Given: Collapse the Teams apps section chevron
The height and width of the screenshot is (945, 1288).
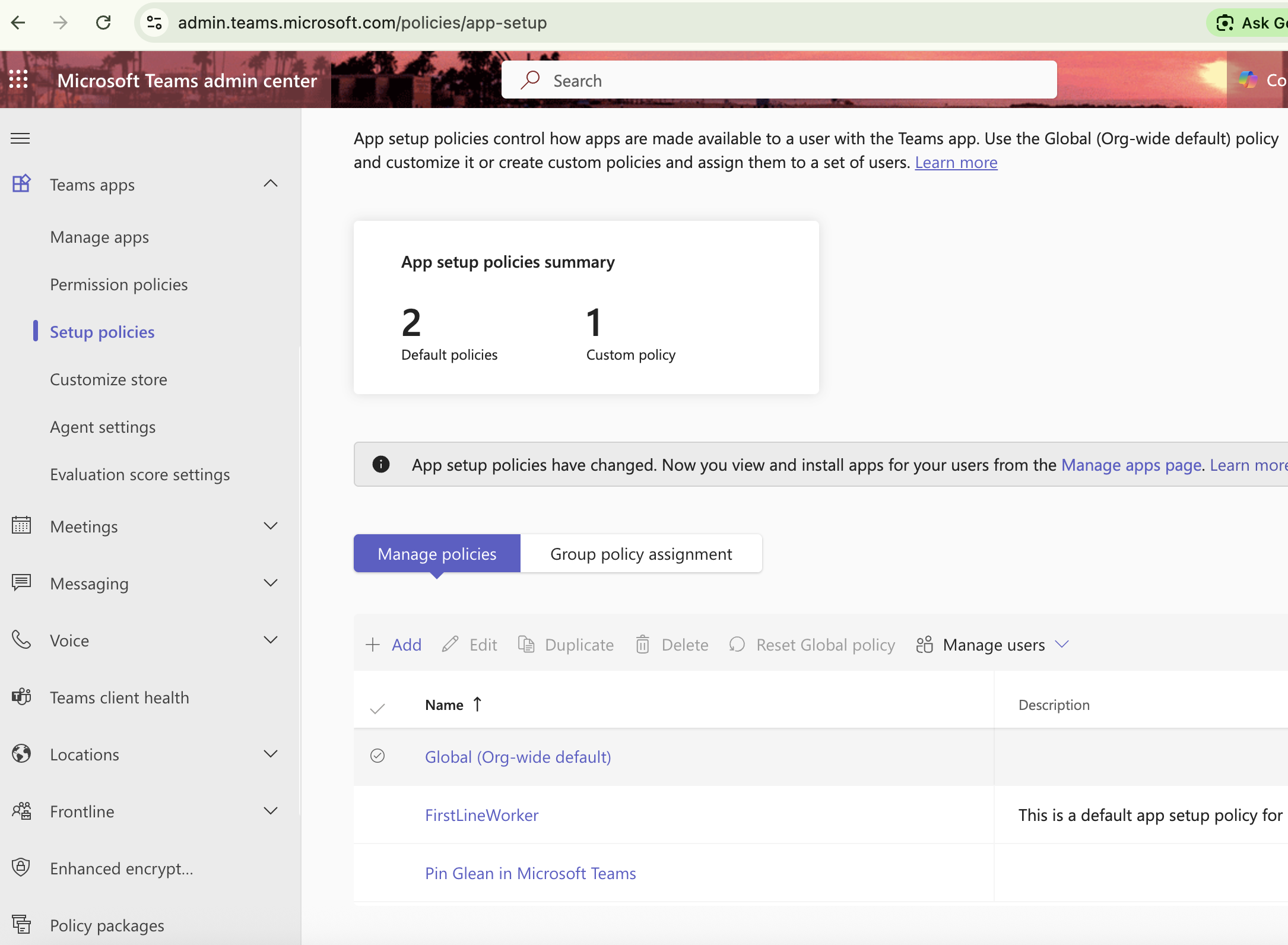Looking at the screenshot, I should pyautogui.click(x=271, y=183).
